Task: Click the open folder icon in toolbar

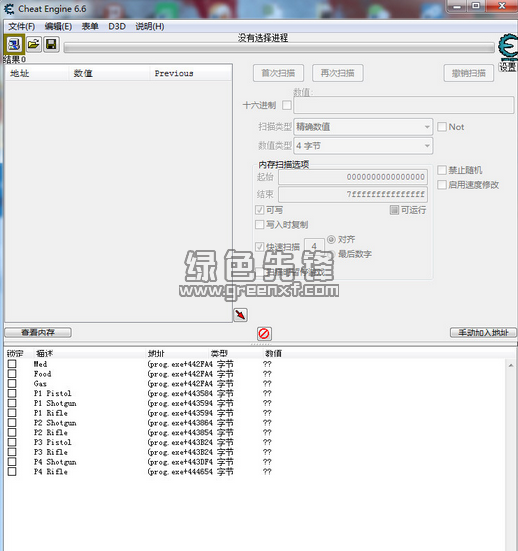Action: 33,44
